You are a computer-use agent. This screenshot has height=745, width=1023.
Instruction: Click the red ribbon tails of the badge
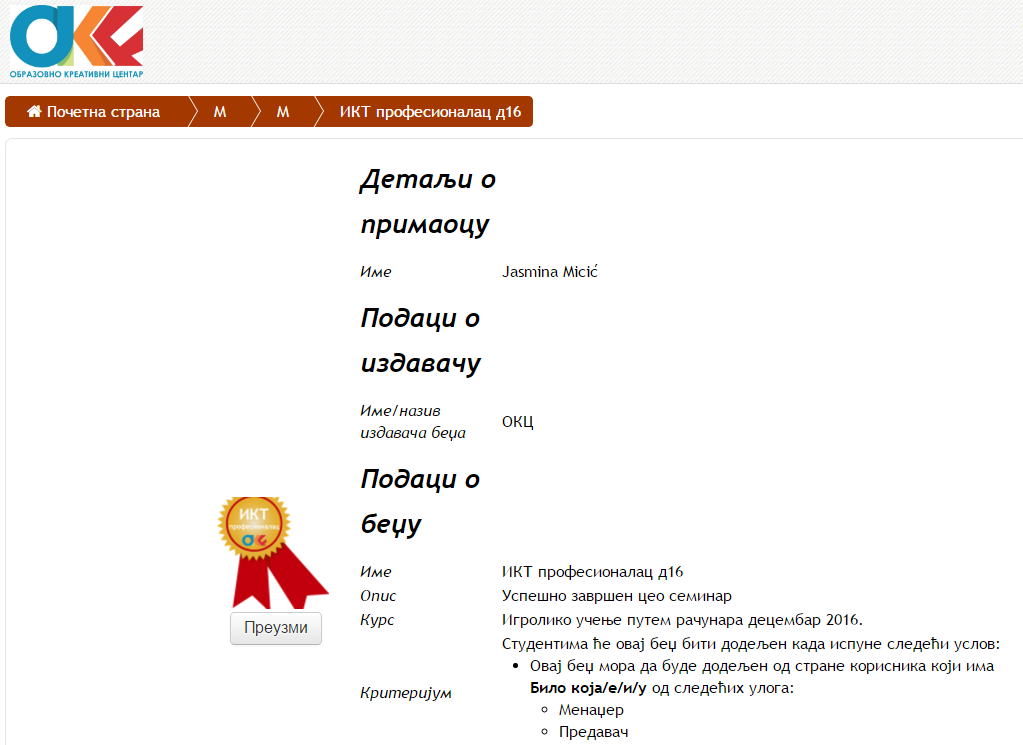[x=272, y=582]
